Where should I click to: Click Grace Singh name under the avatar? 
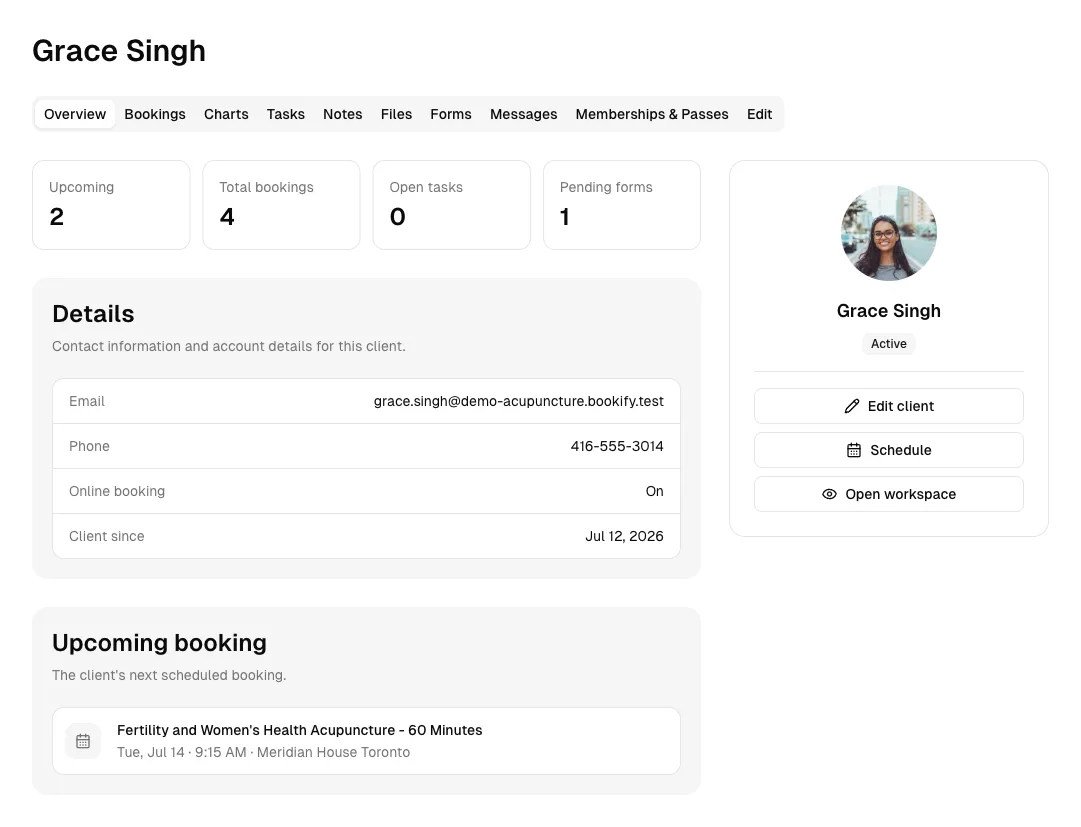tap(889, 311)
